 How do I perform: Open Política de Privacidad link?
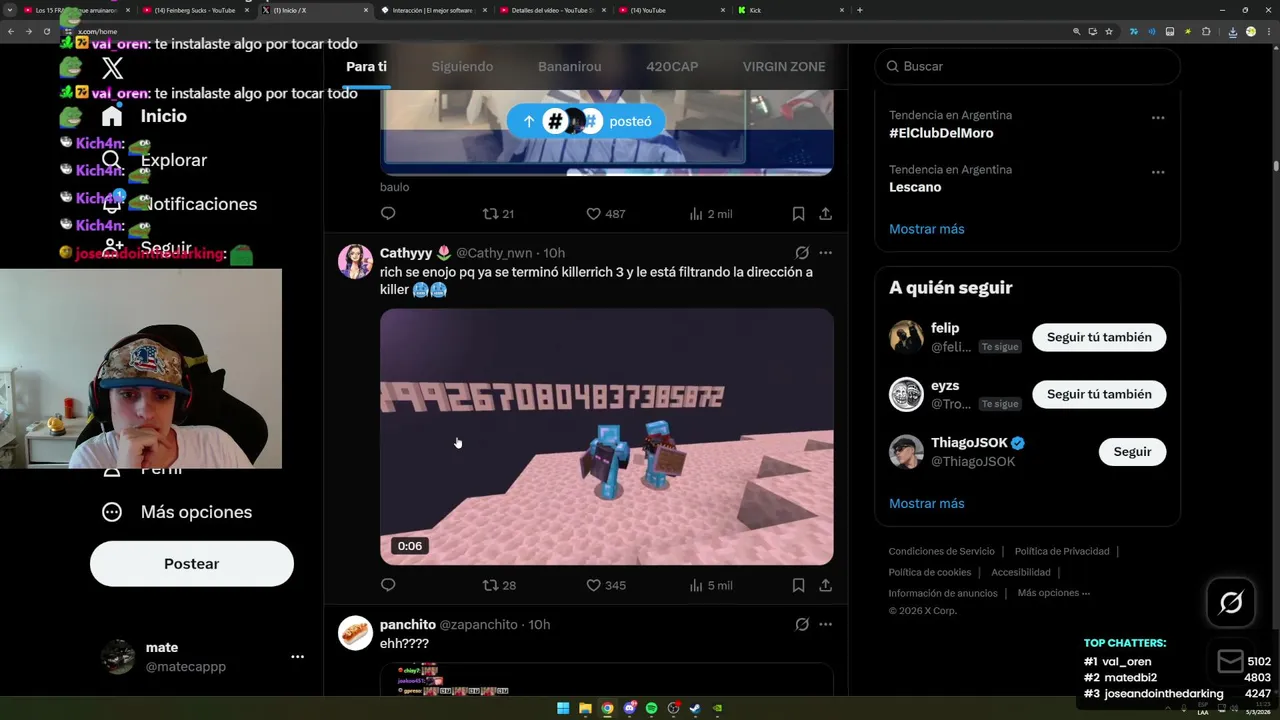1062,551
